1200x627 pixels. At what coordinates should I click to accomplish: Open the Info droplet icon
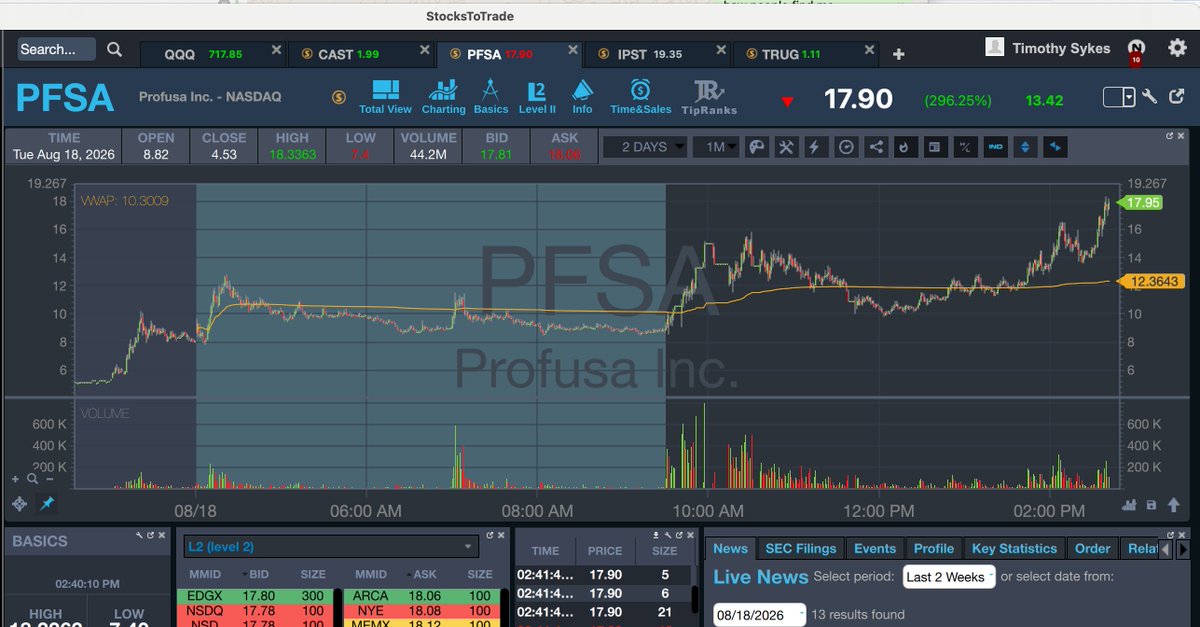582,96
